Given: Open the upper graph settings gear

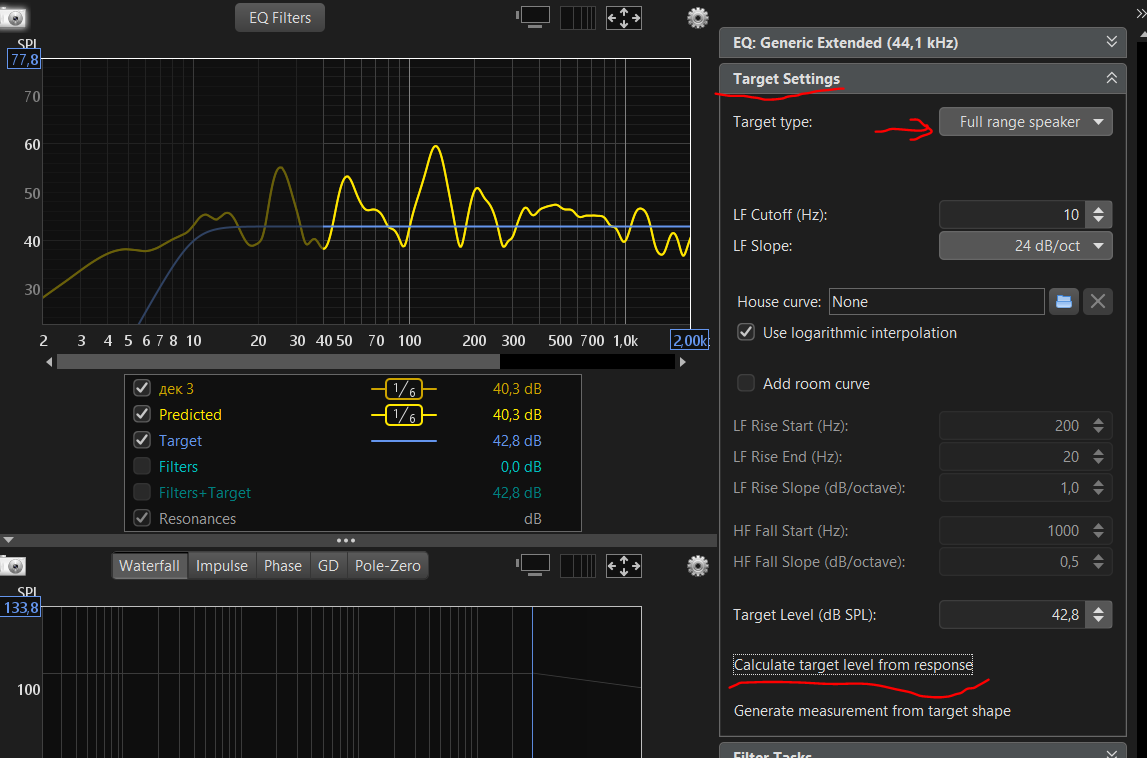Looking at the screenshot, I should pos(698,18).
